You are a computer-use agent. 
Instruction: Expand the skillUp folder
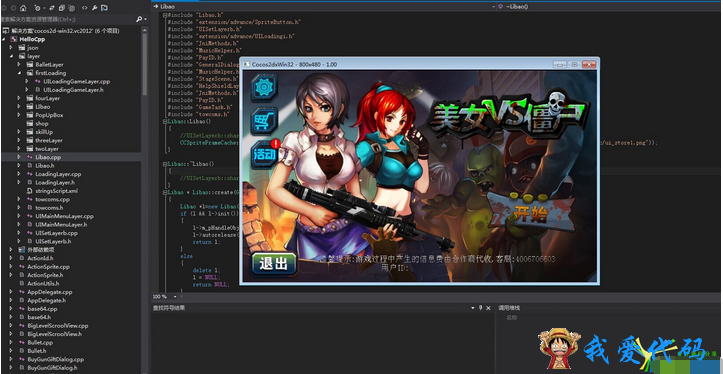(19, 132)
